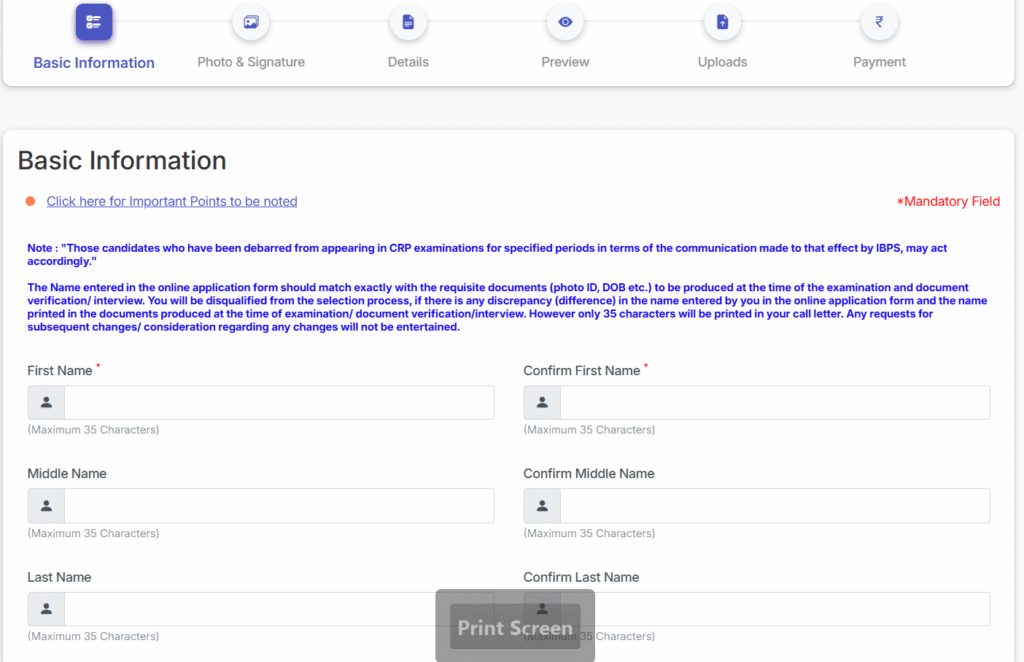Image resolution: width=1024 pixels, height=662 pixels.
Task: Go to the Payment step label
Action: [879, 62]
